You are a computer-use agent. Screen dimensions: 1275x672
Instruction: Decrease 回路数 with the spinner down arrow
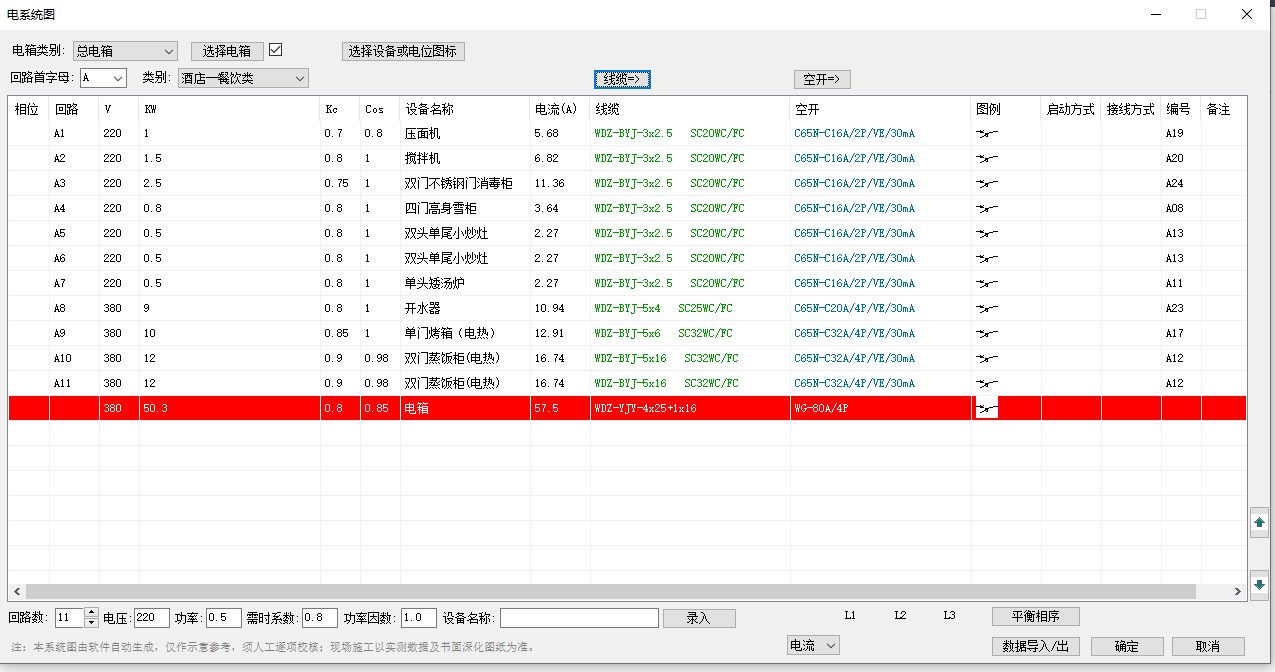(x=91, y=622)
